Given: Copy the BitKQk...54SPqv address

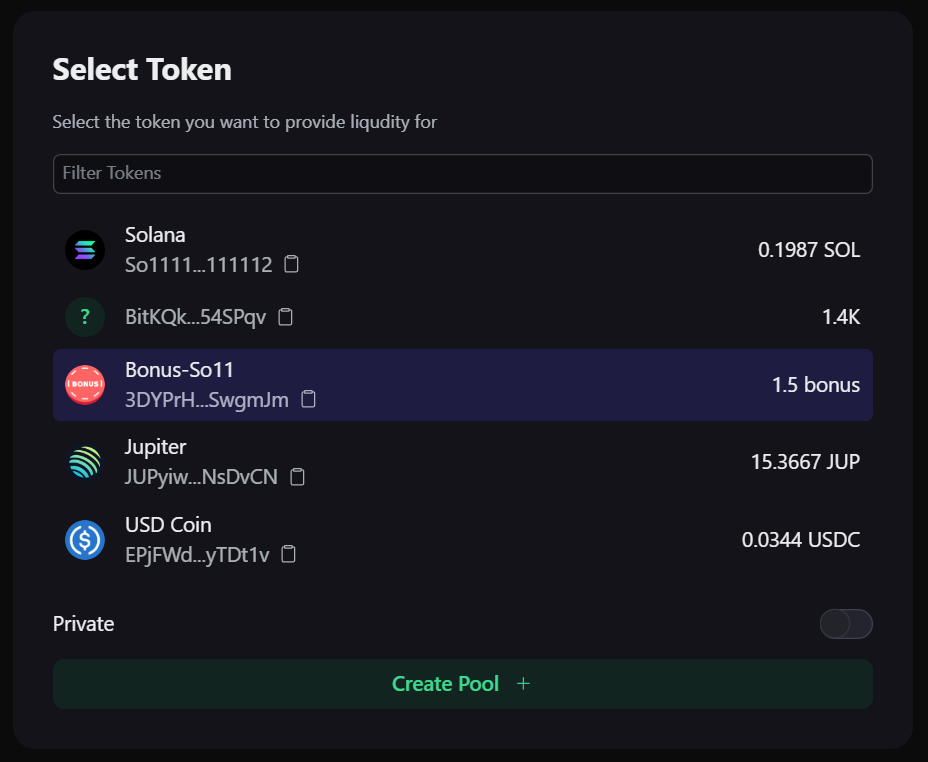Looking at the screenshot, I should [x=286, y=317].
